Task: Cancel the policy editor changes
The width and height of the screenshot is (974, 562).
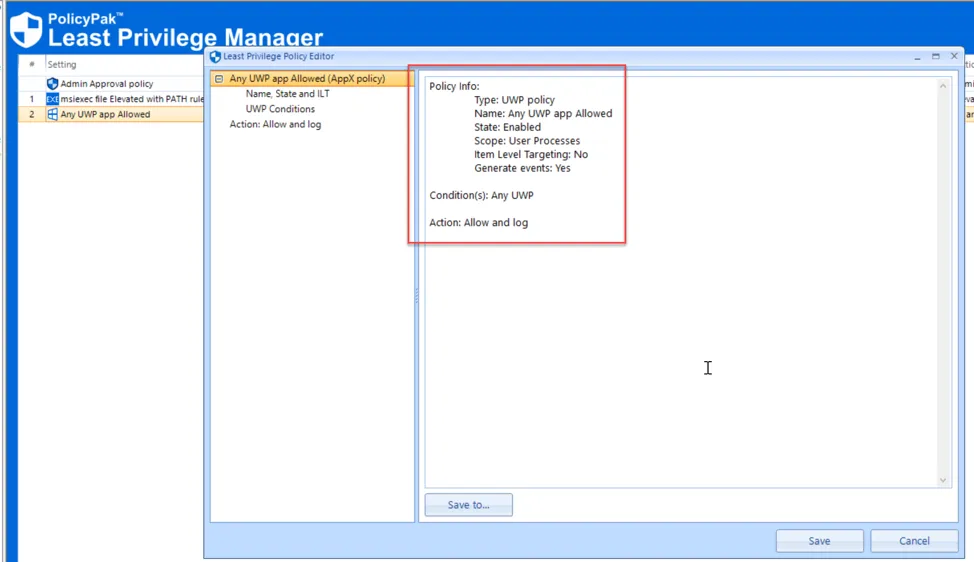Action: point(914,541)
